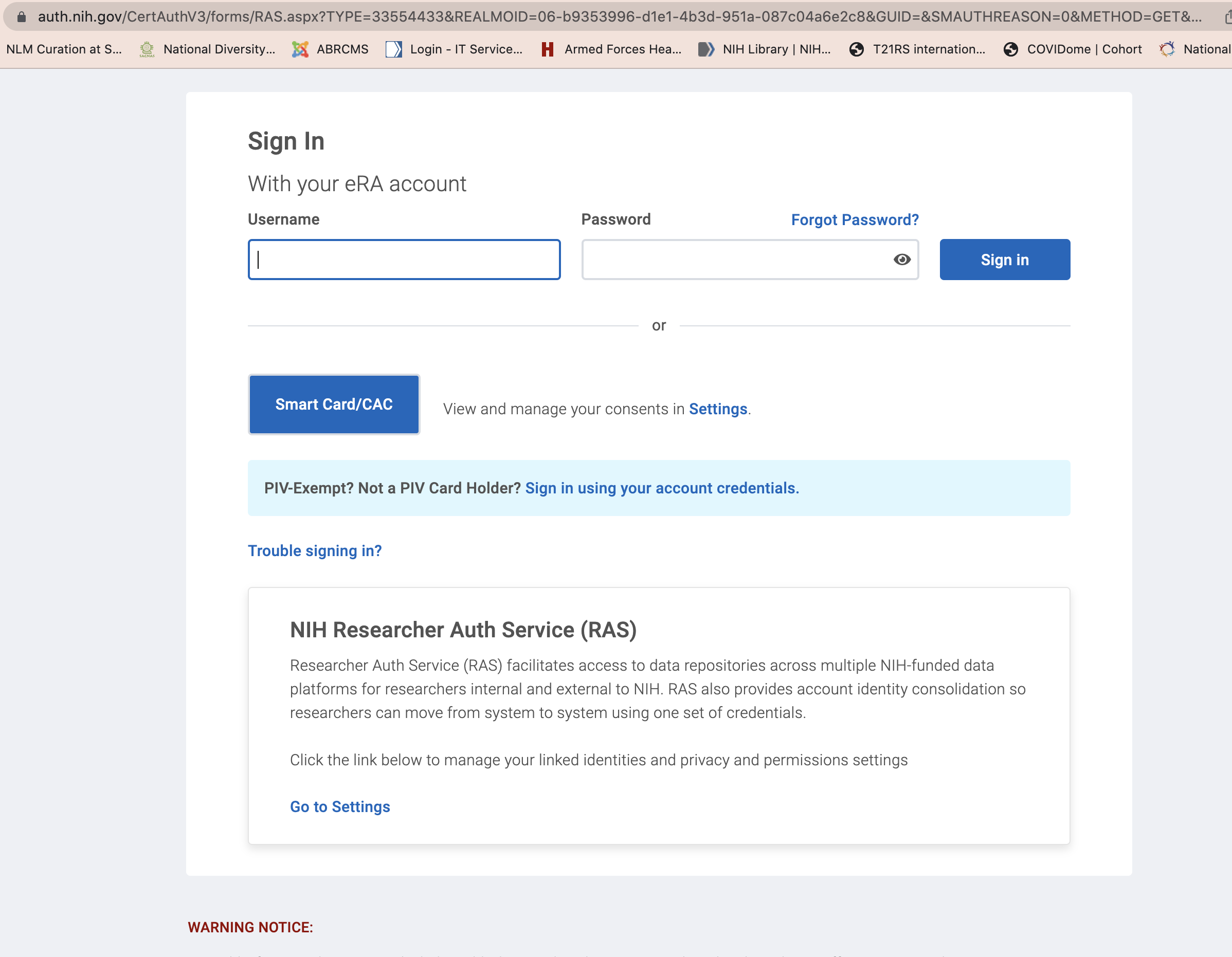Open the Trouble signing in? link
The height and width of the screenshot is (957, 1232).
[315, 551]
